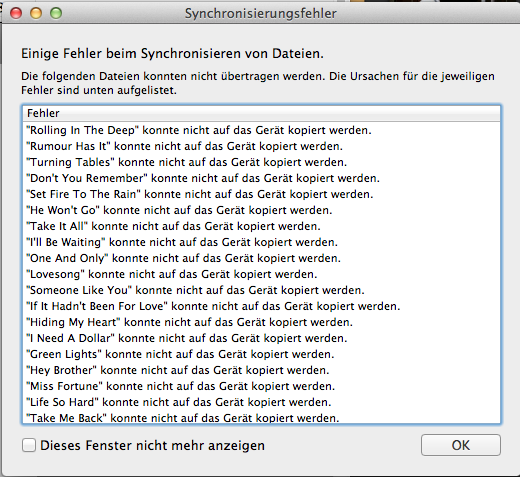Select the "Take It All" error row

click(x=261, y=226)
